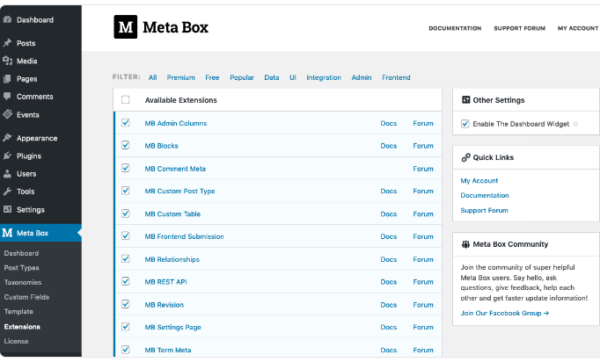The height and width of the screenshot is (362, 600).
Task: Open the MB REST API extension link
Action: [166, 282]
